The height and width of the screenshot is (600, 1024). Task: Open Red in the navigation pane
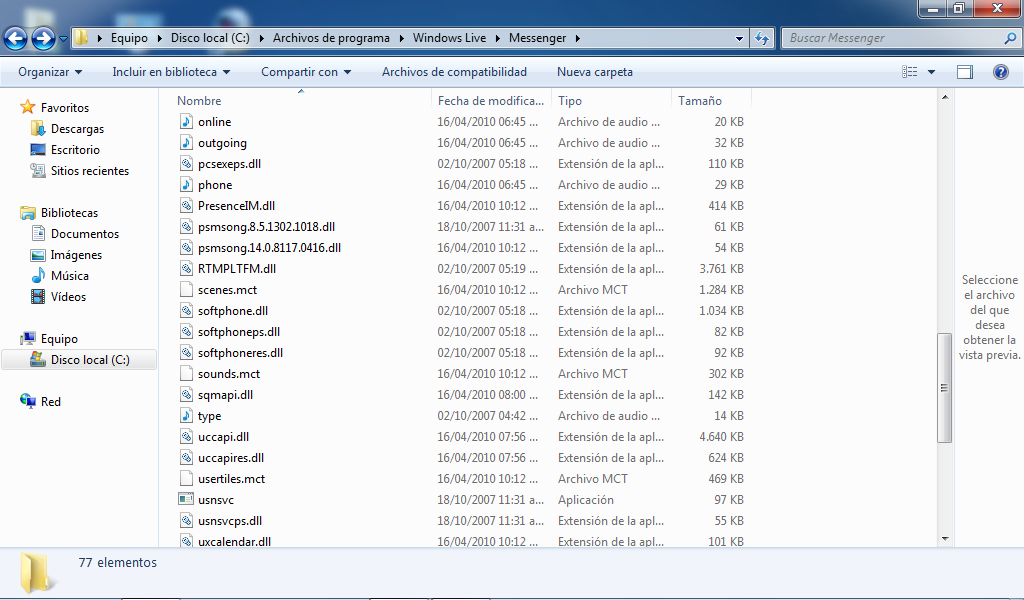[x=50, y=402]
